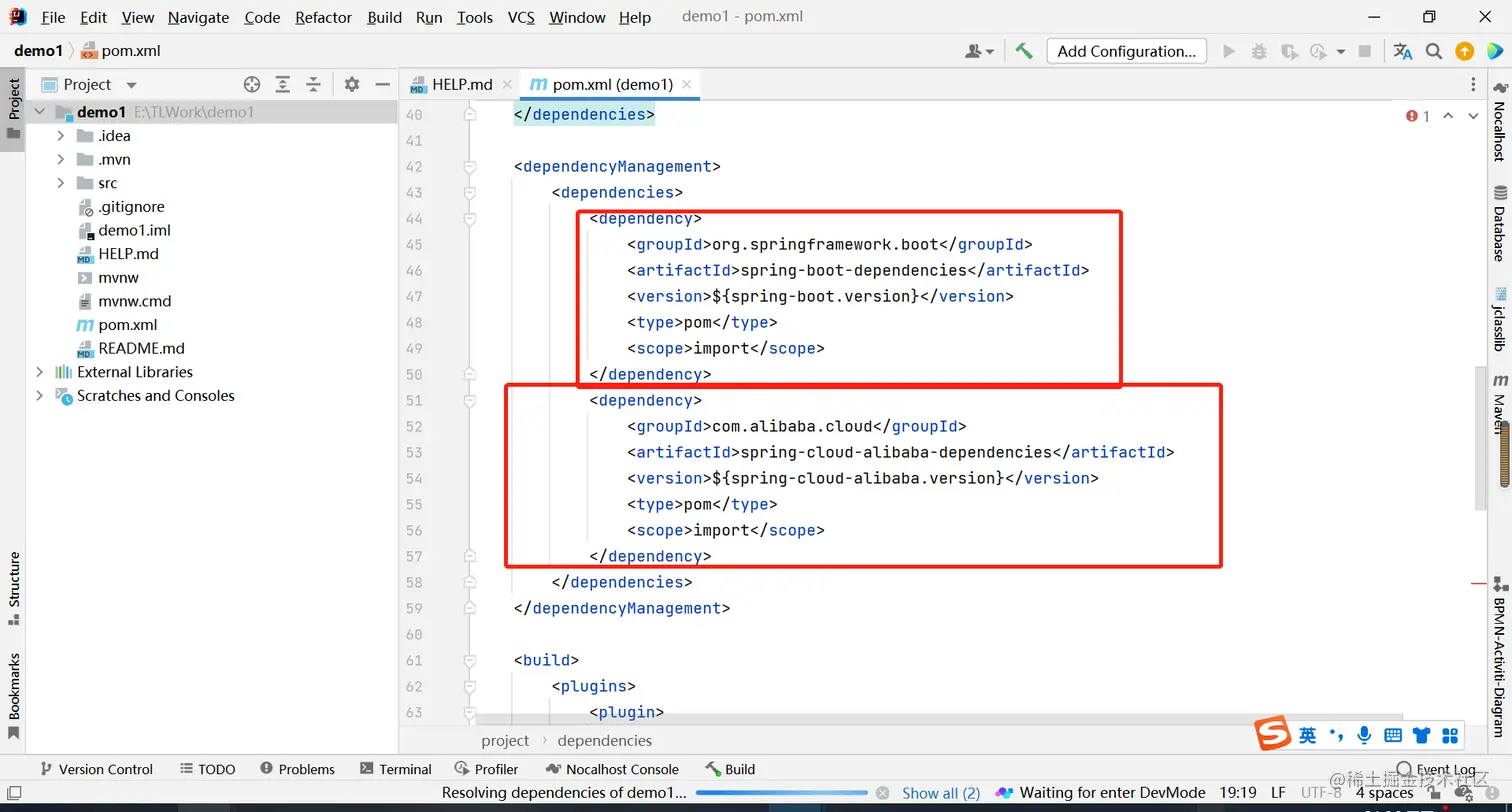The width and height of the screenshot is (1512, 812).
Task: Click the Stop square icon
Action: (x=1364, y=51)
